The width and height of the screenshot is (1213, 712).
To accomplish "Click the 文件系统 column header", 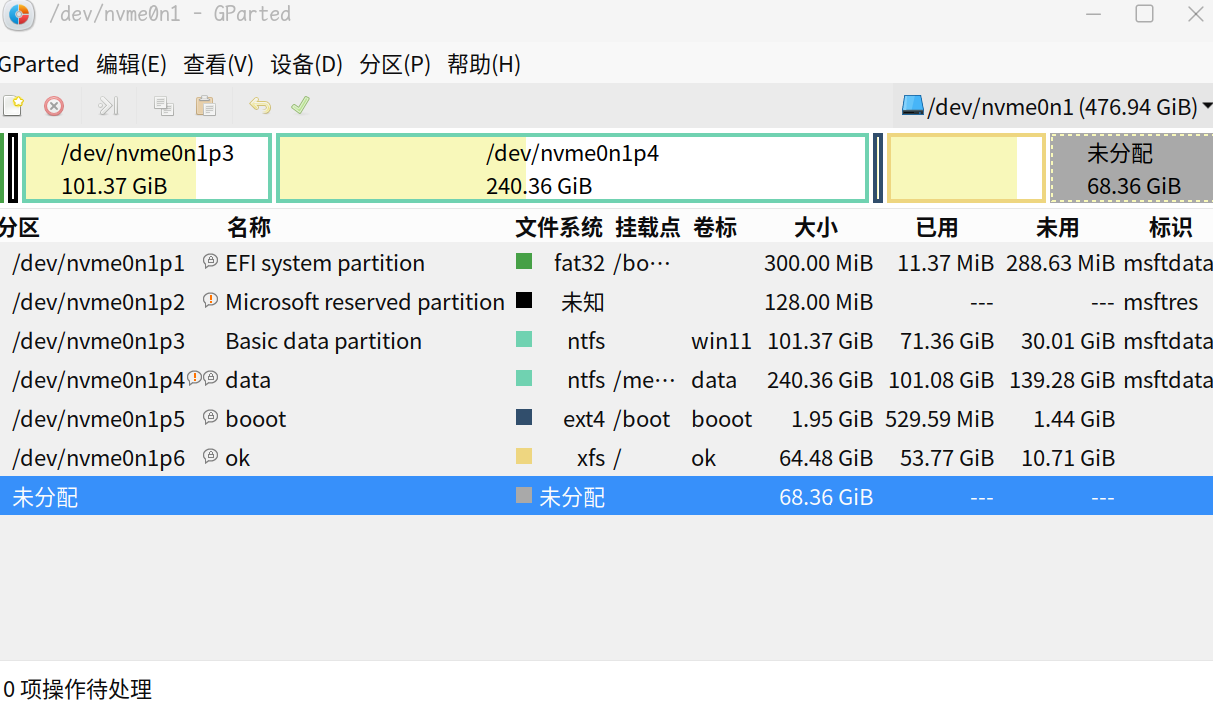I will pyautogui.click(x=559, y=228).
